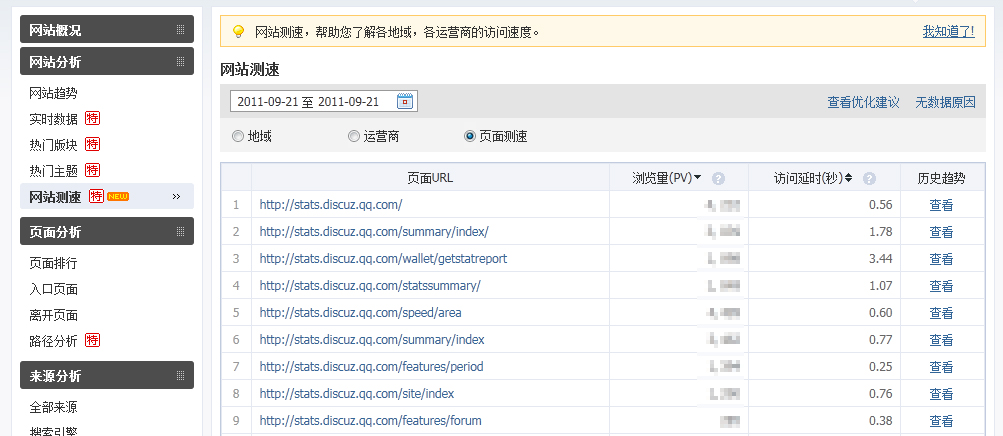Dismiss the tip via 我知道了! link
1003x436 pixels.
pos(949,31)
